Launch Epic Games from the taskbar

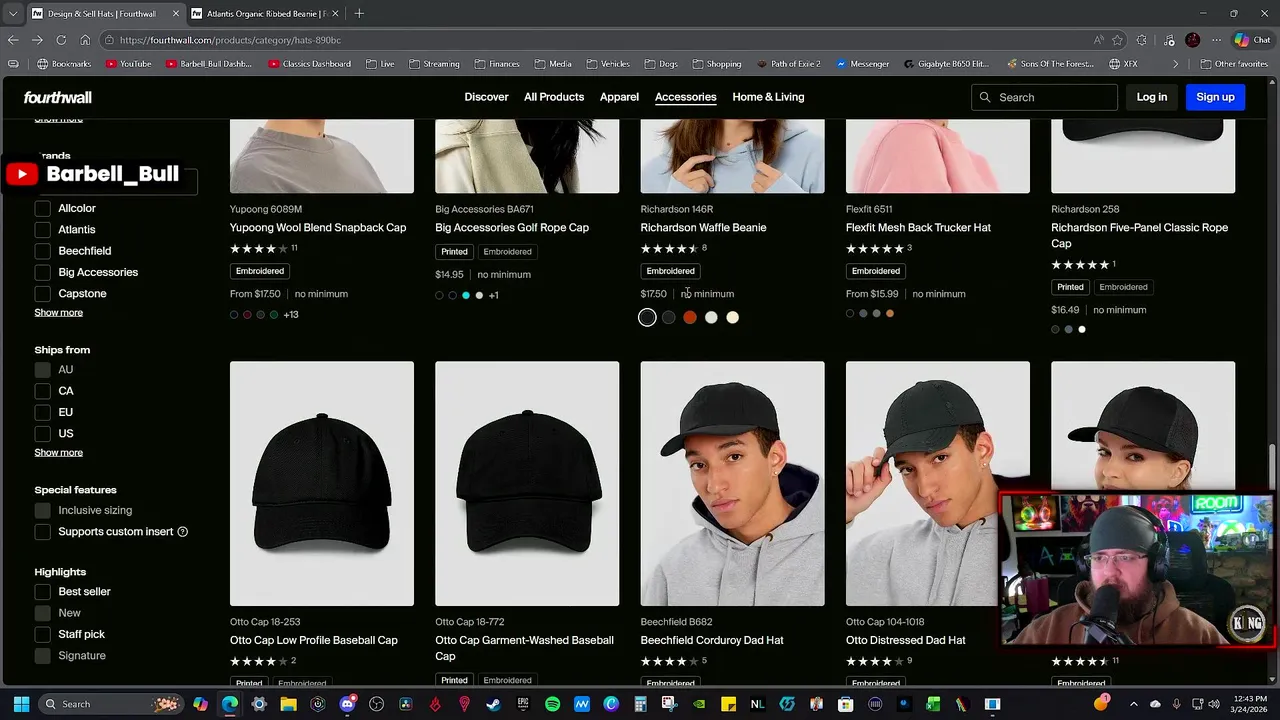coord(523,704)
